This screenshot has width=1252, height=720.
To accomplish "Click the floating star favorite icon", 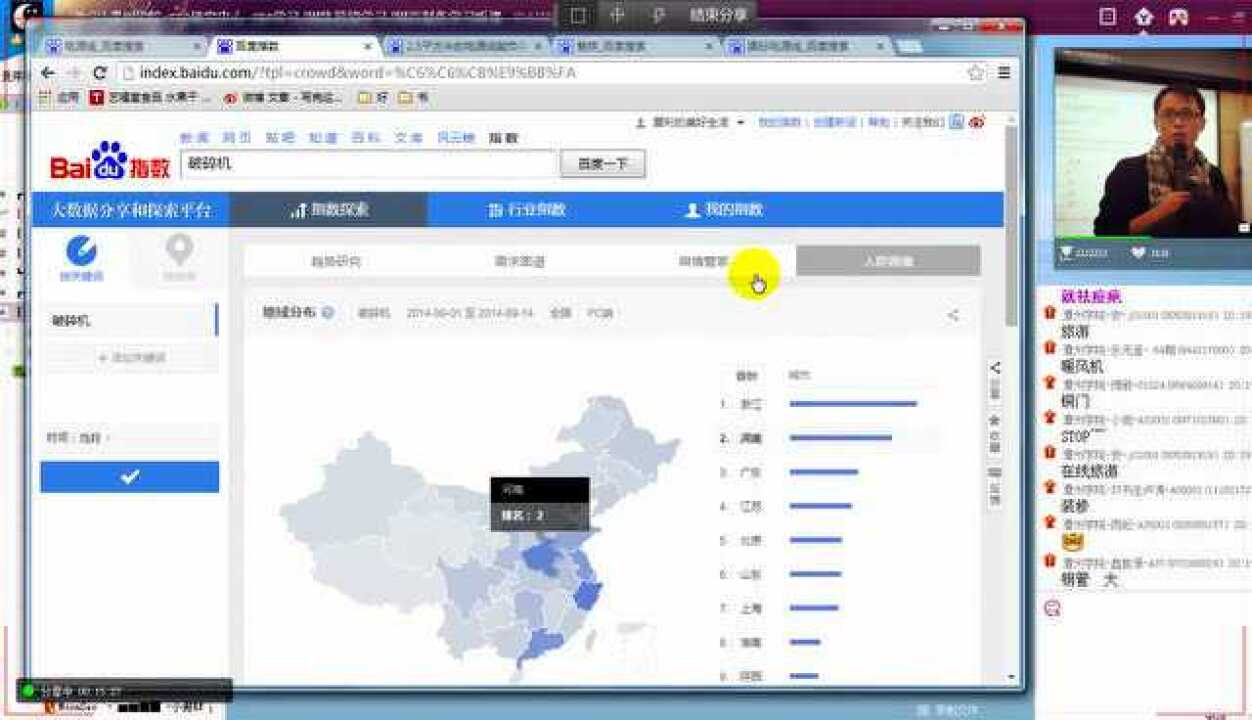I will coord(995,420).
